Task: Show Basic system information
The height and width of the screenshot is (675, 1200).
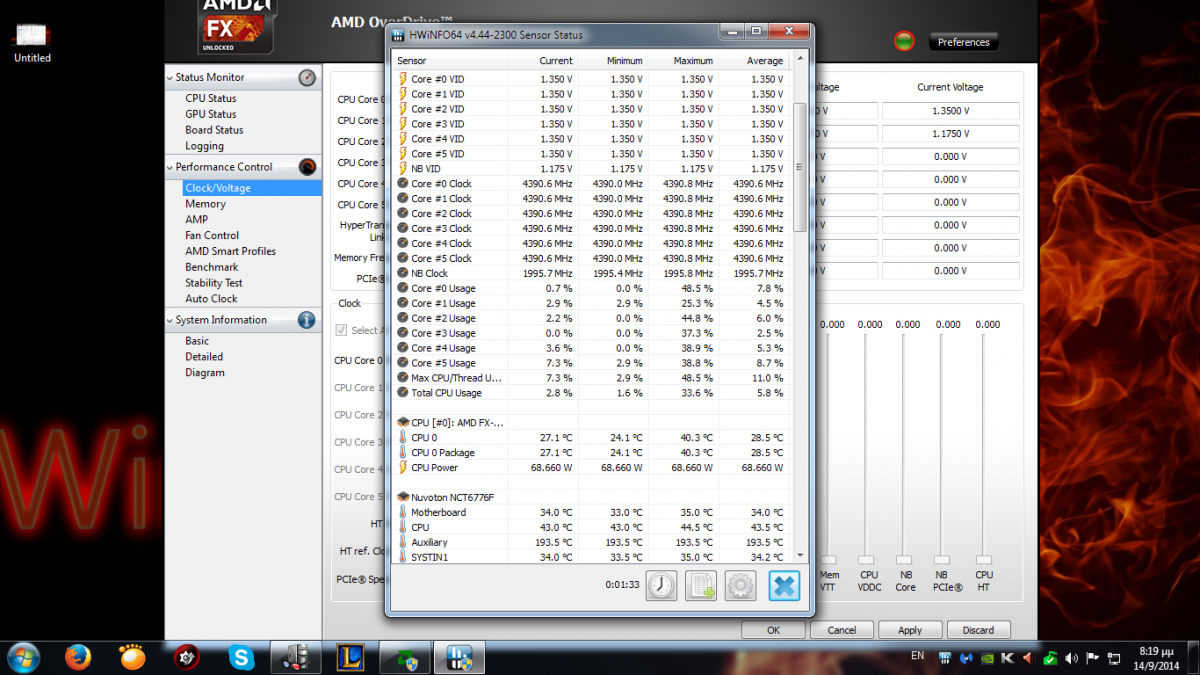Action: point(197,341)
